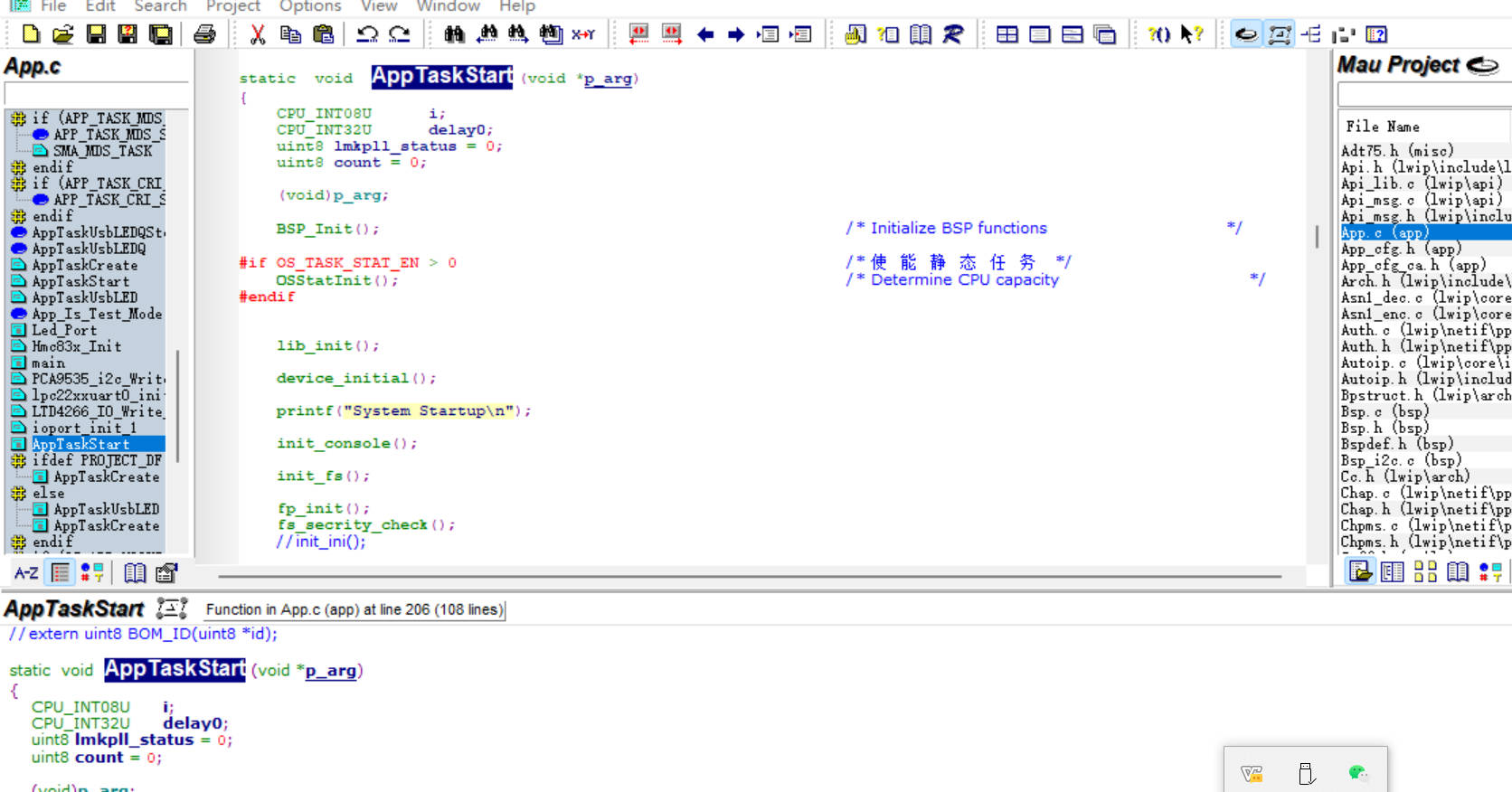Image resolution: width=1512 pixels, height=792 pixels.
Task: Cut selection with the scissors icon
Action: point(258,34)
